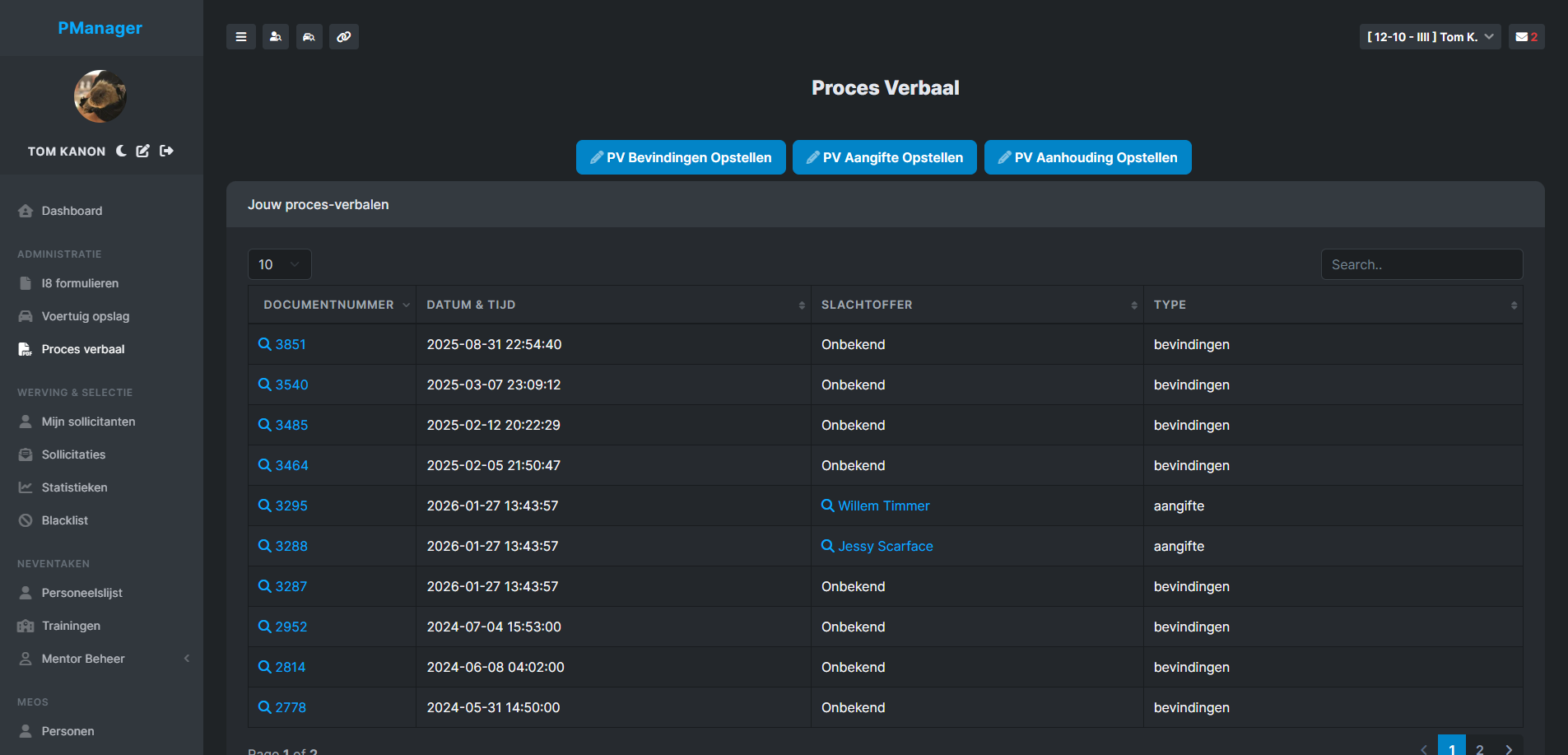Open the mailbox with 2 unread messages

[x=1525, y=36]
